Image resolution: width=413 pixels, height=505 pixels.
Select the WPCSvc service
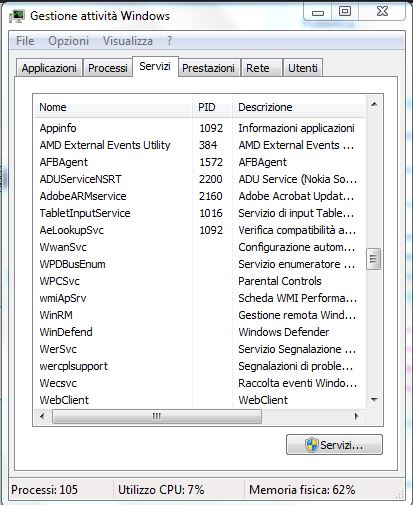(60, 281)
